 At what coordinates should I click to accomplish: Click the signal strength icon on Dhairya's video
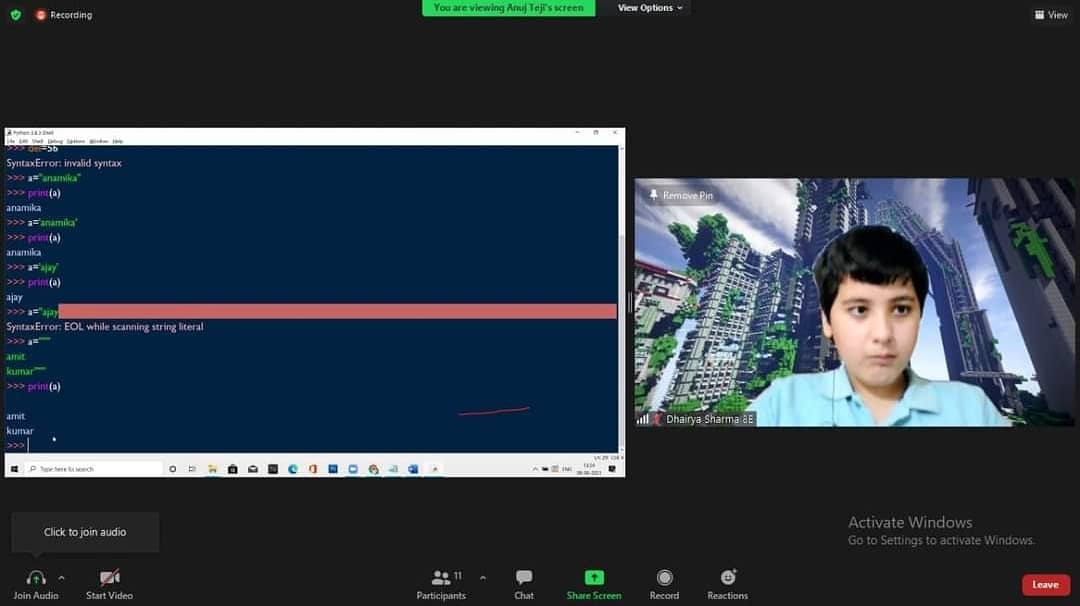point(643,419)
